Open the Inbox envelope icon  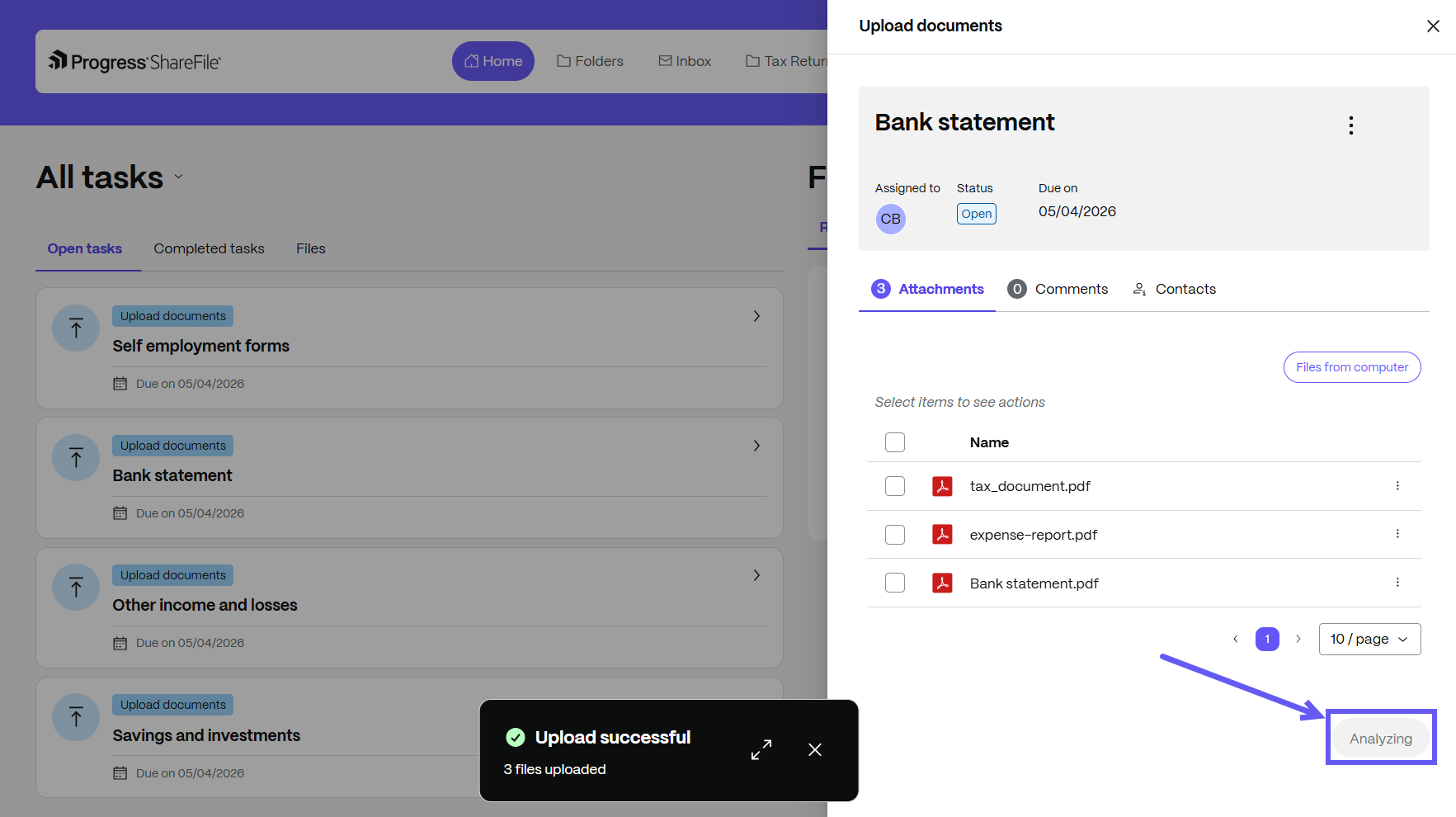665,60
